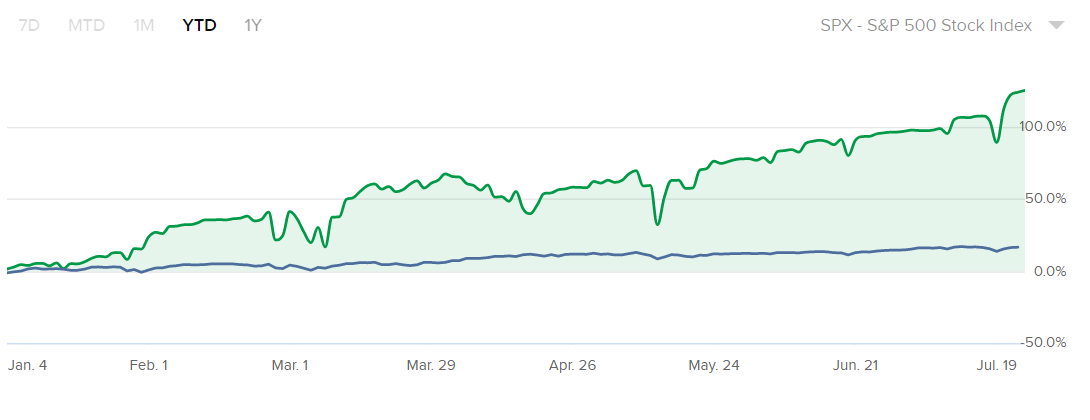Click the 100.0% y-axis label
The height and width of the screenshot is (420, 1090).
(1043, 126)
